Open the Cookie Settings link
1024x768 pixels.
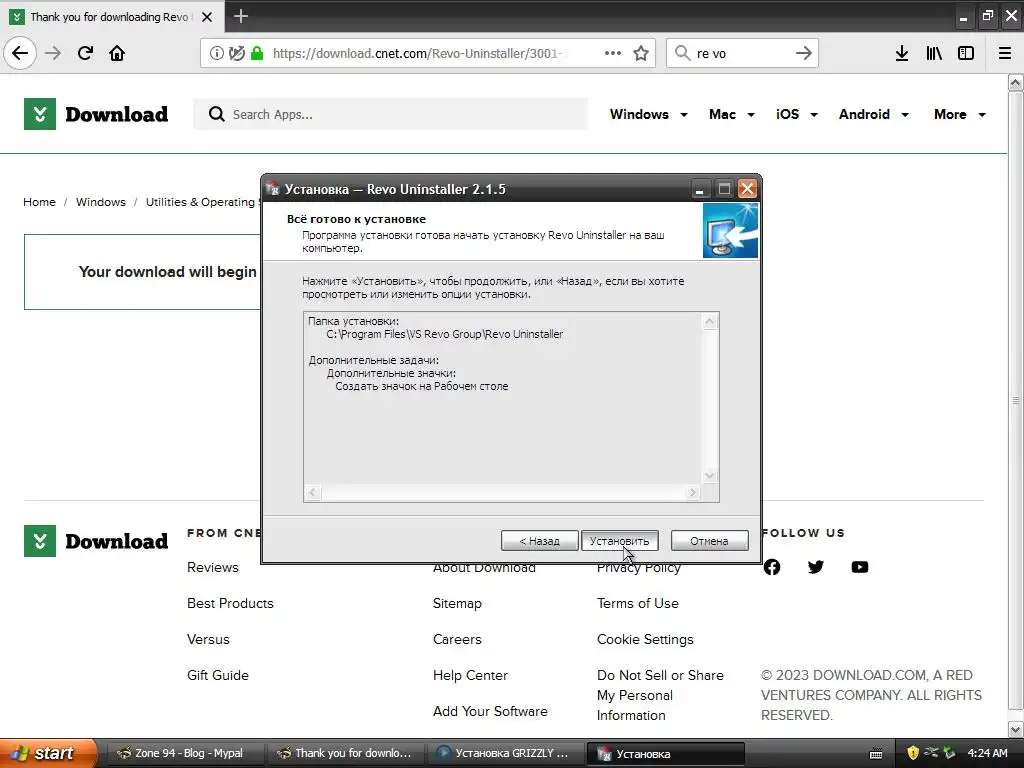pyautogui.click(x=645, y=639)
